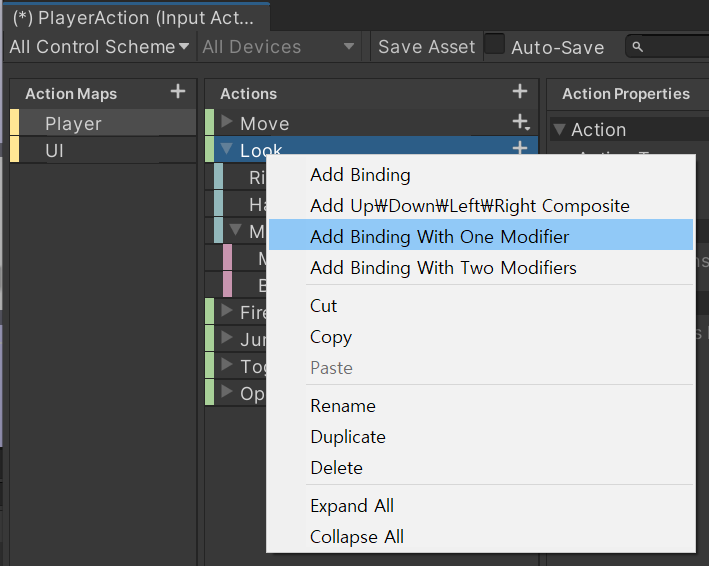Collapse the Look action
This screenshot has width=709, height=566.
[227, 150]
